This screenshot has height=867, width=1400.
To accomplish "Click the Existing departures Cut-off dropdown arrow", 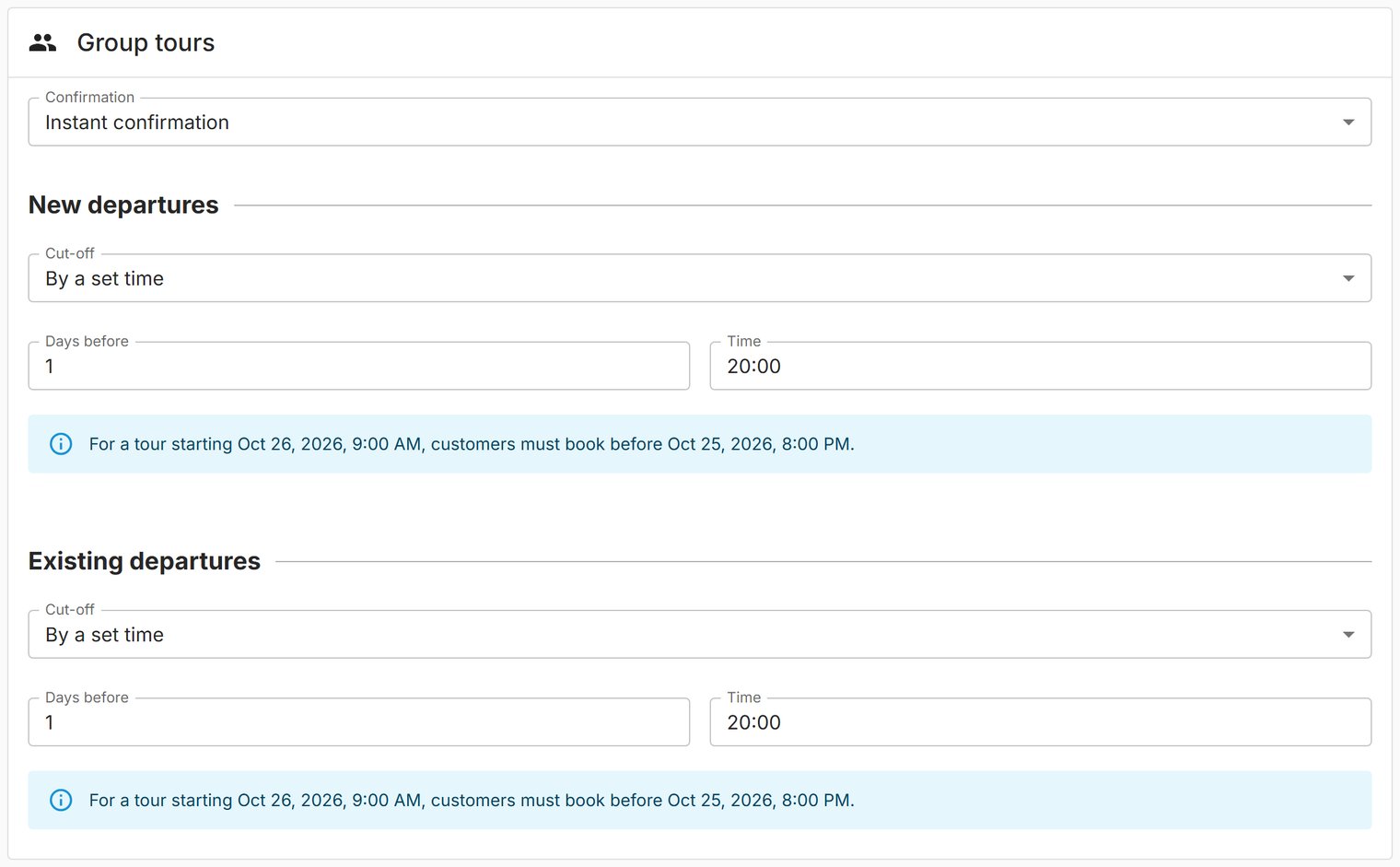I will click(x=1348, y=634).
